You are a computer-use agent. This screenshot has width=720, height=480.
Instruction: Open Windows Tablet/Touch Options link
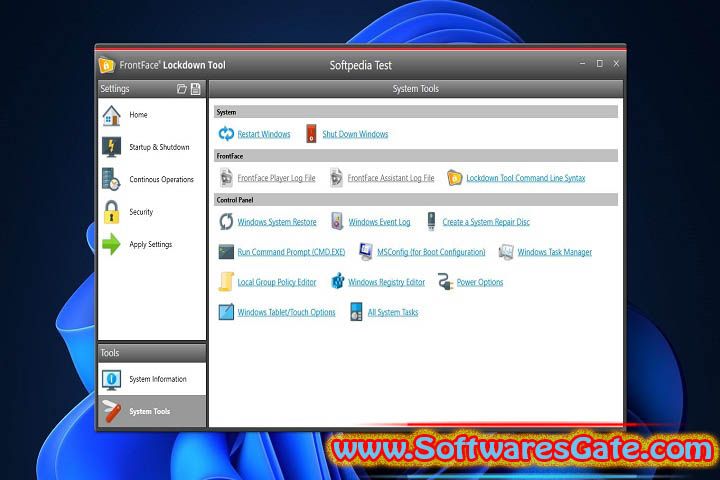[286, 312]
